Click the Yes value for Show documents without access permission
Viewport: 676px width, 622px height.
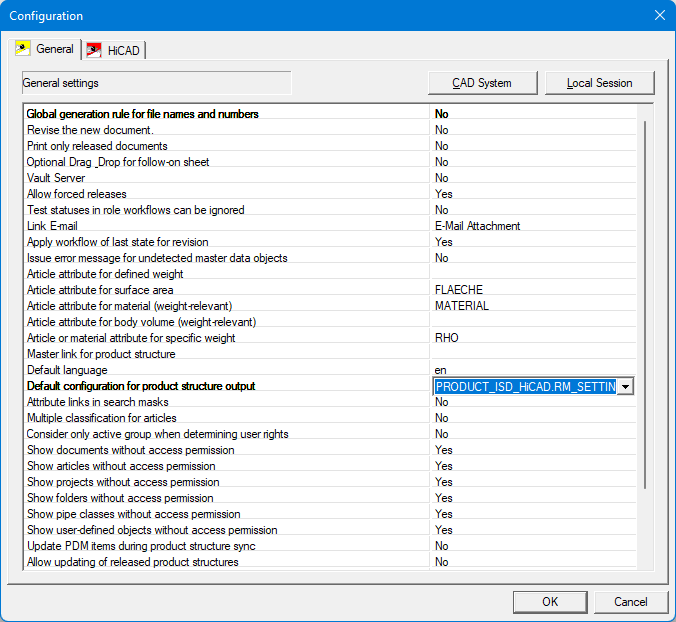[444, 450]
